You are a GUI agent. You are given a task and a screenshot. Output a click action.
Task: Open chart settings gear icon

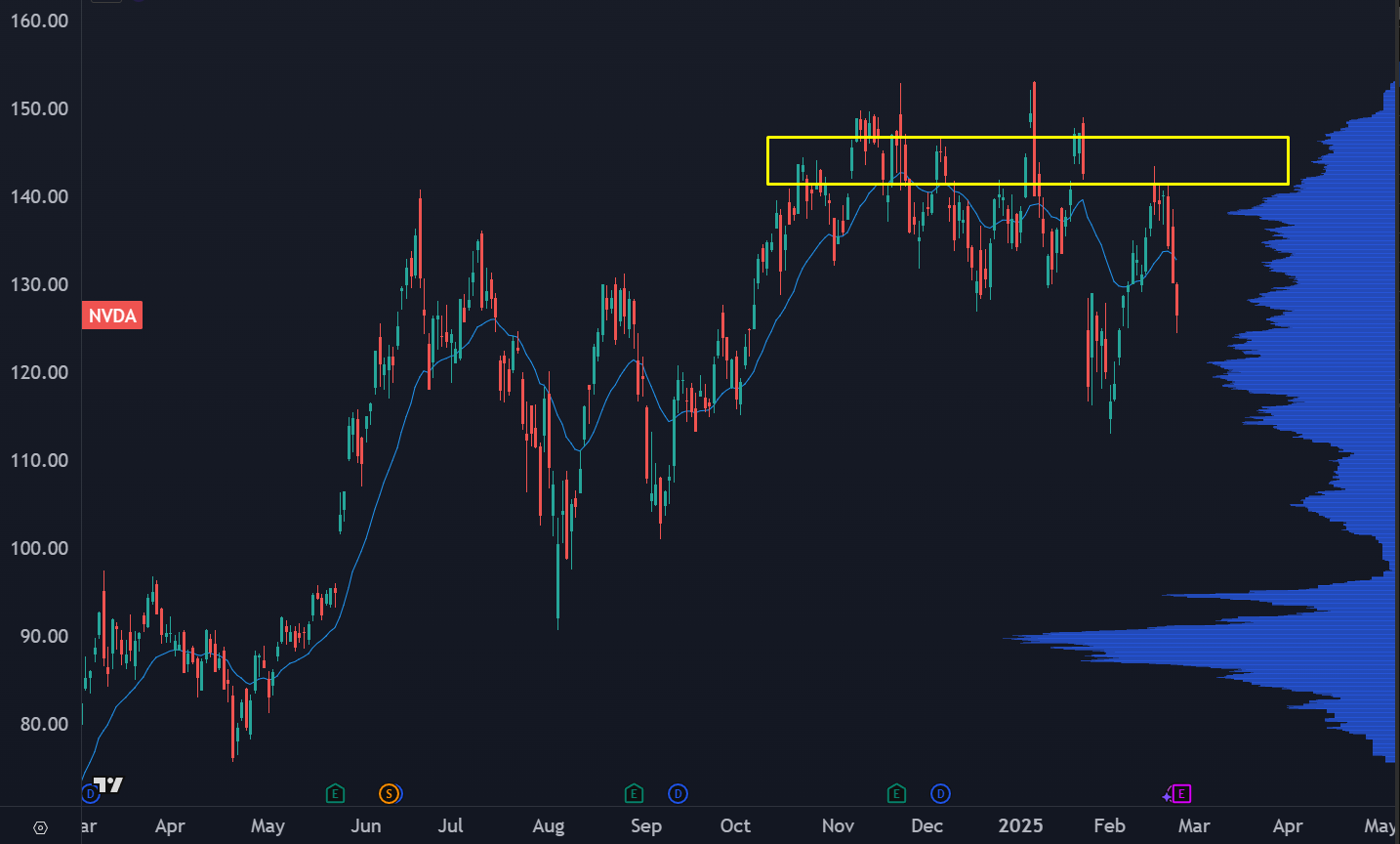point(40,827)
